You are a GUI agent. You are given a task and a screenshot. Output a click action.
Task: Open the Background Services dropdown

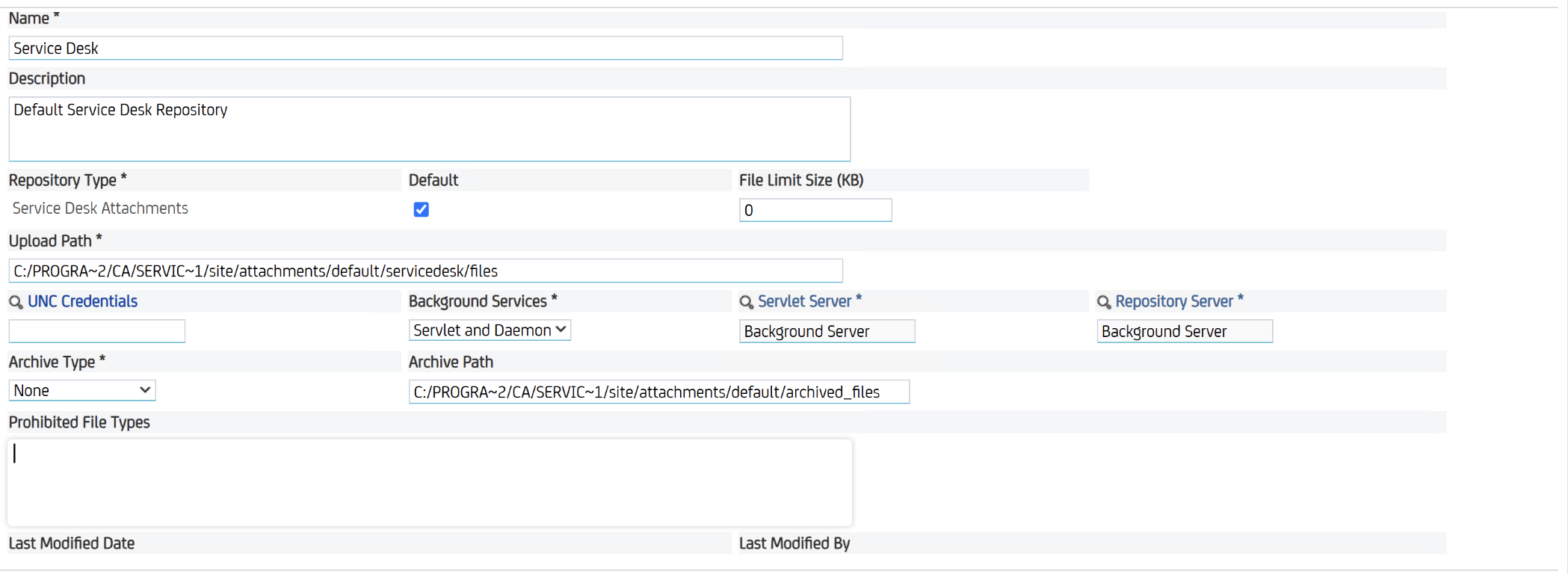coord(490,330)
